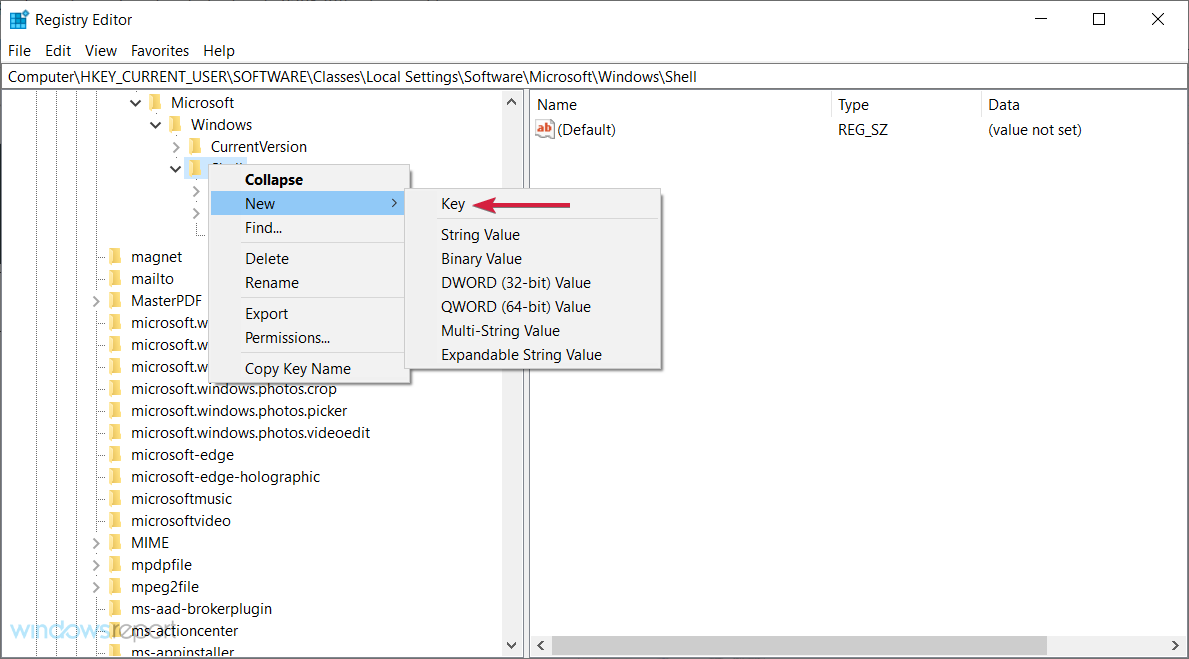Screen dimensions: 1189x659
Task: Open the File menu
Action: (x=20, y=51)
